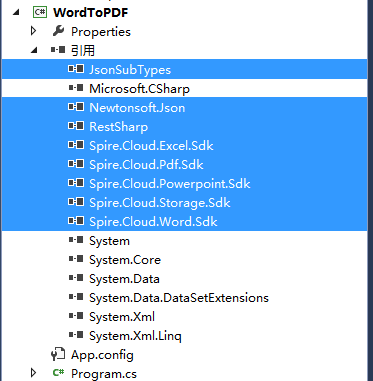The width and height of the screenshot is (373, 381).
Task: Click the reference icon beside RestSharp
Action: pyautogui.click(x=76, y=126)
